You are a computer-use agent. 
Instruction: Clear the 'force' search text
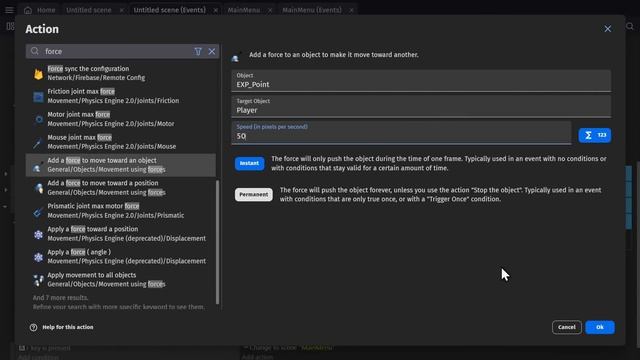tap(212, 51)
